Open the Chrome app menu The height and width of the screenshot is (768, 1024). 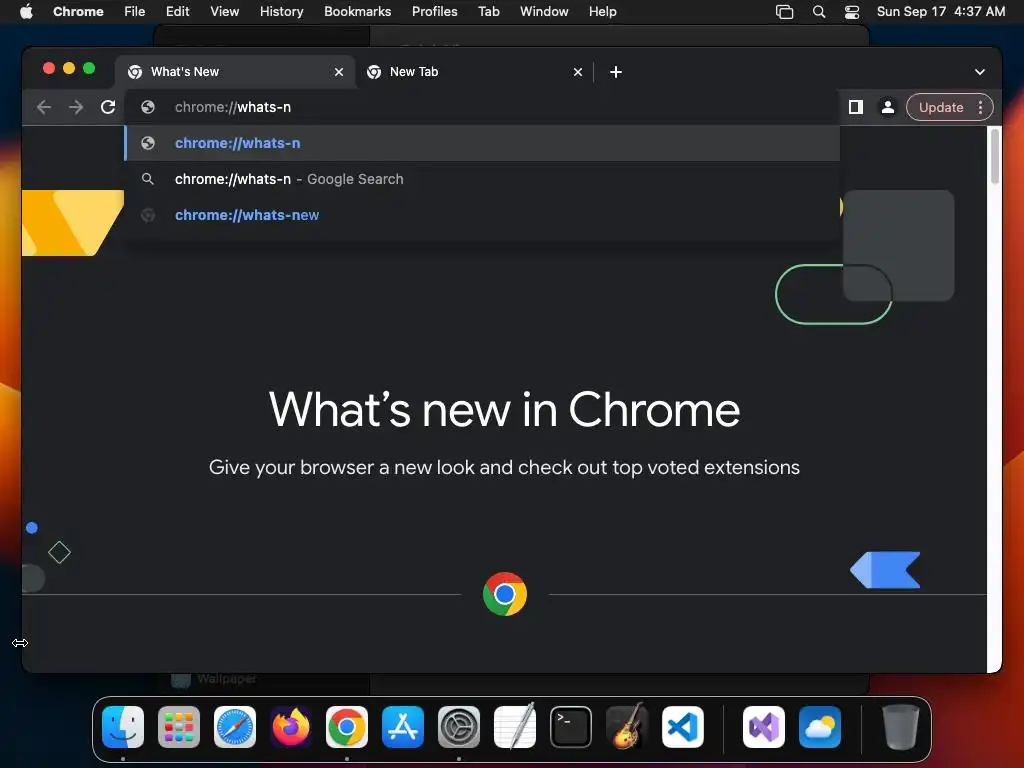(78, 12)
